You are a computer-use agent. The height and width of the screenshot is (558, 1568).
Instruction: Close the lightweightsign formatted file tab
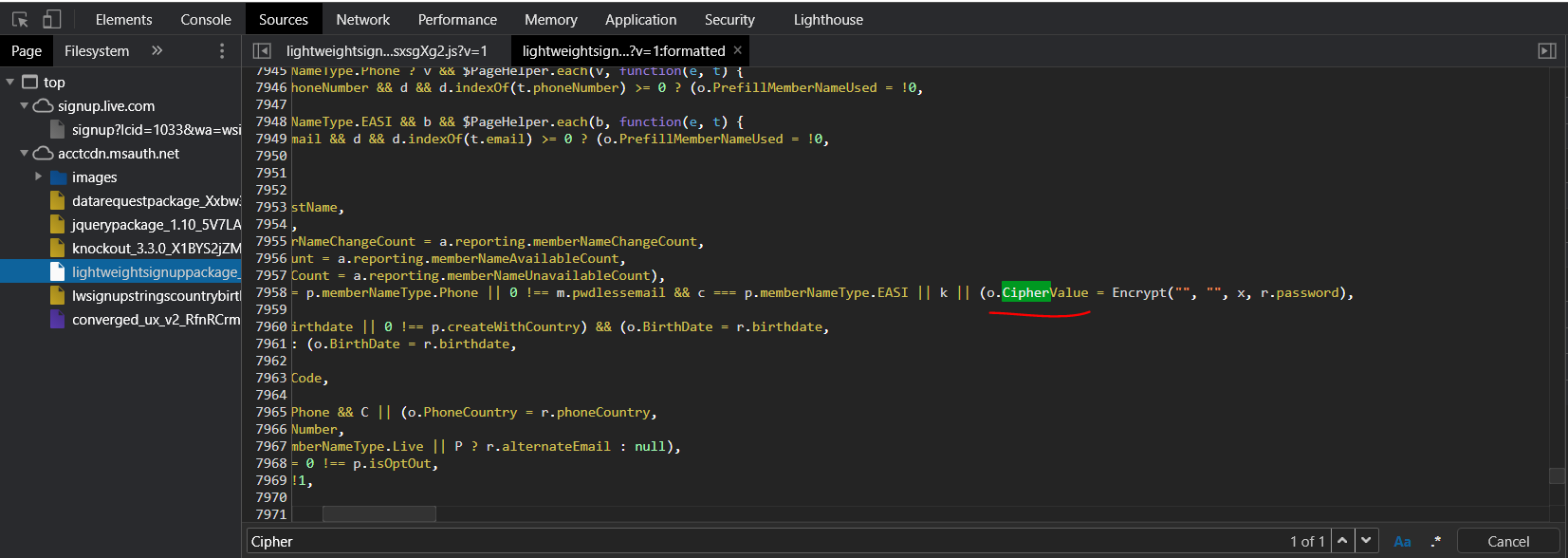click(738, 50)
